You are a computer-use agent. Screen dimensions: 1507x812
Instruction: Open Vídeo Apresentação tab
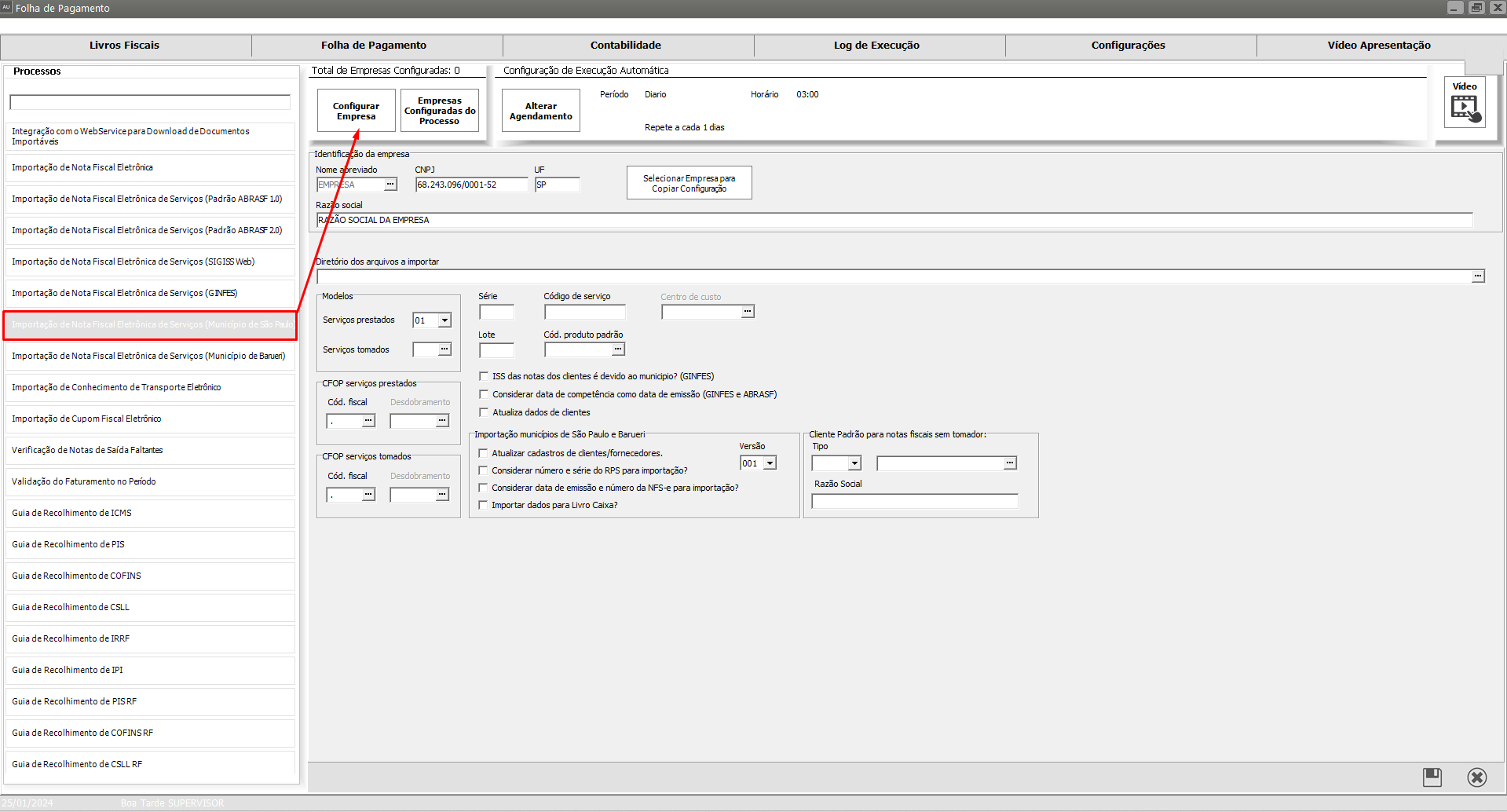[x=1380, y=46]
